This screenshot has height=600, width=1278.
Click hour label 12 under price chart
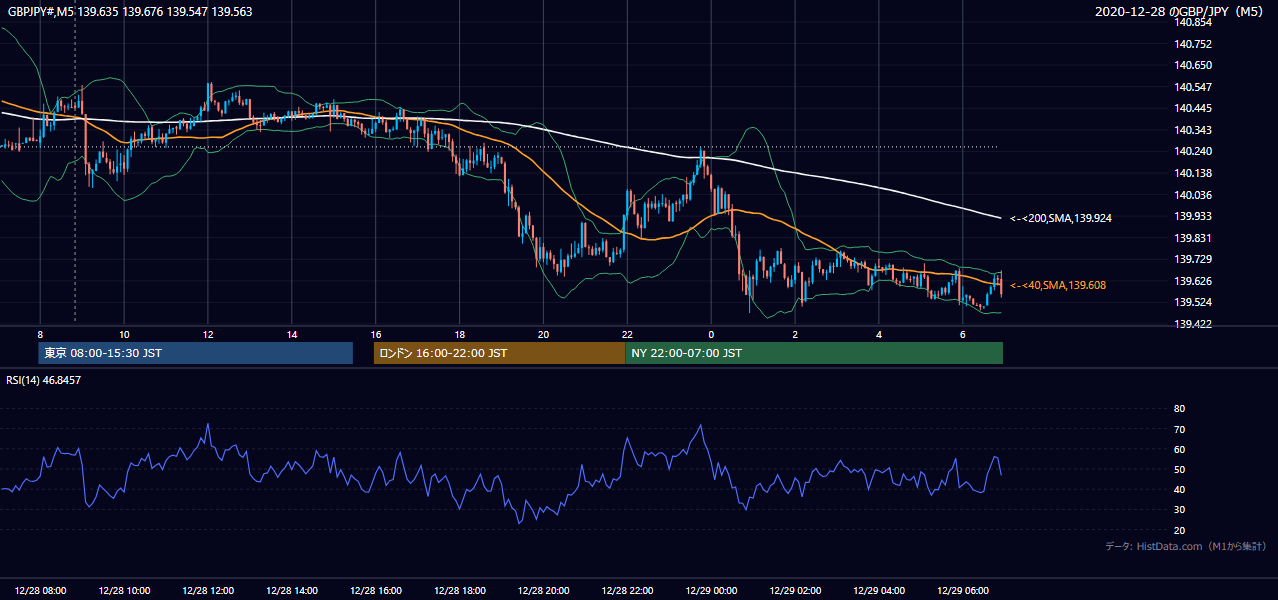(x=208, y=334)
